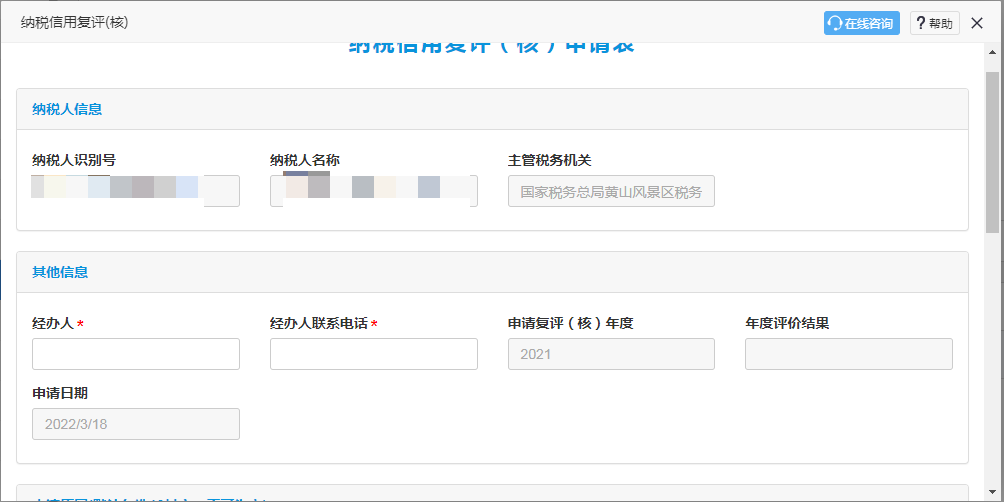Open the 在线咨询 online consultation button
Image resolution: width=1004 pixels, height=502 pixels.
(x=862, y=23)
